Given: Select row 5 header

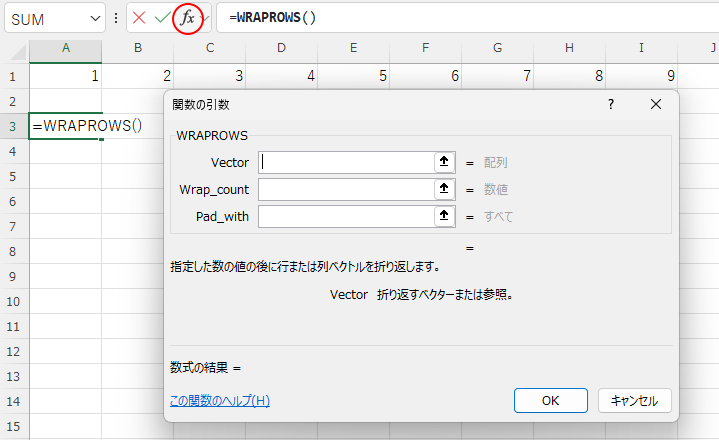Looking at the screenshot, I should [x=14, y=176].
